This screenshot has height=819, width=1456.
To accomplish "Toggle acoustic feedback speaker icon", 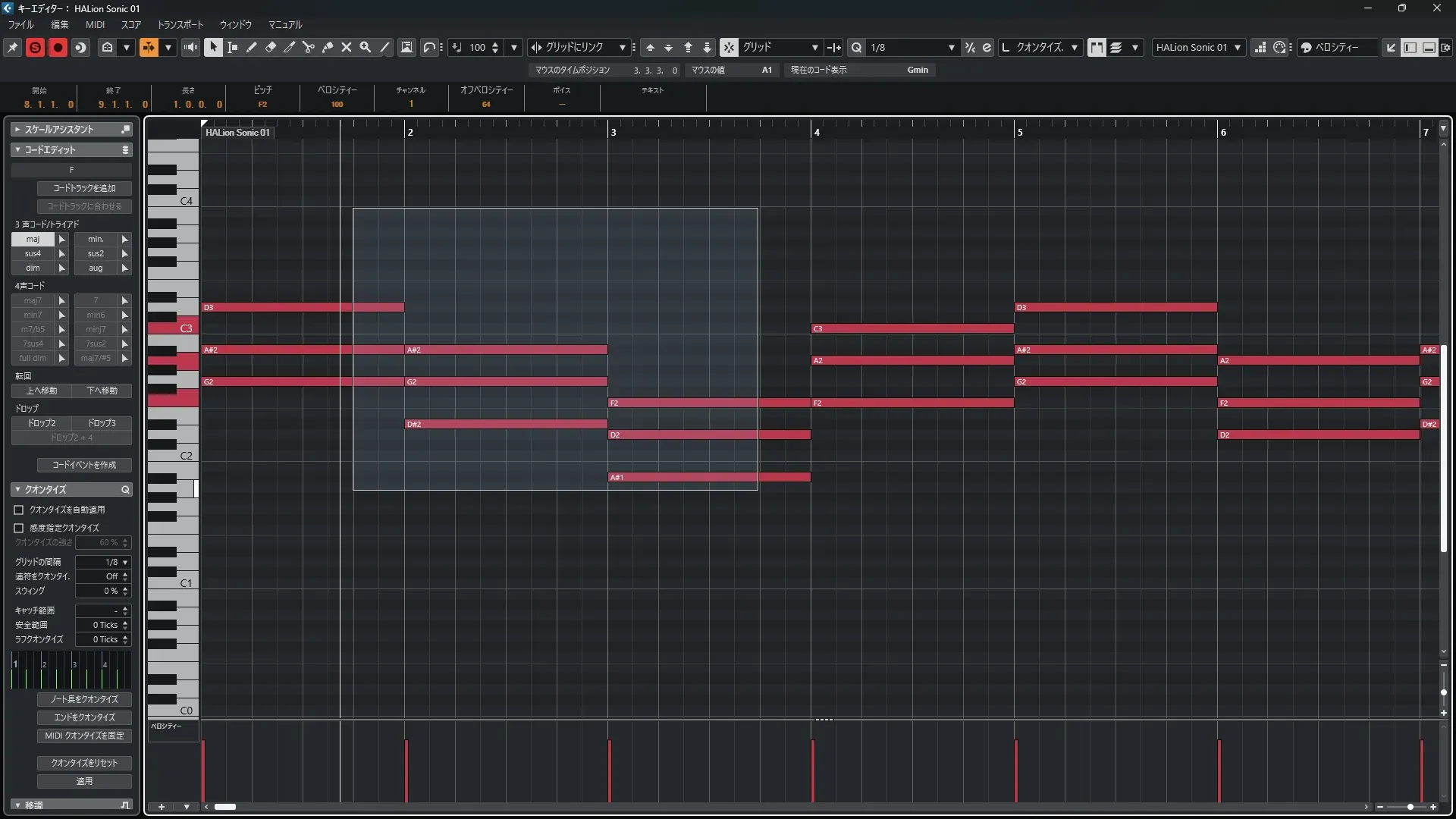I will pos(190,47).
